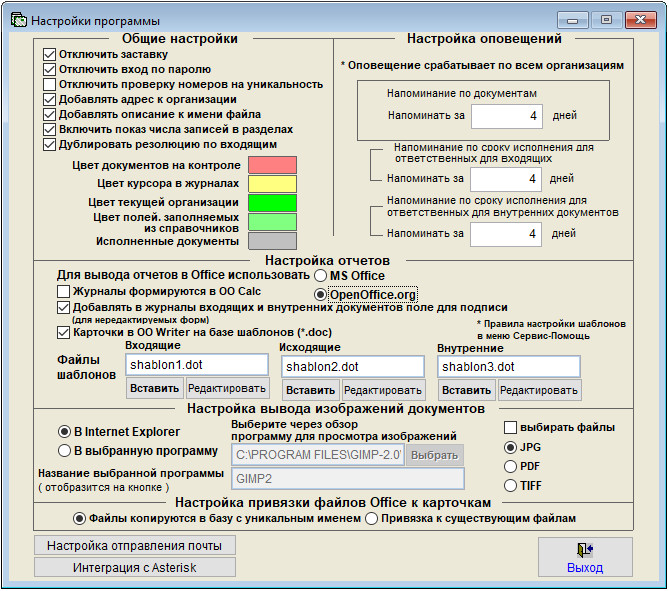Choose TIFF image format option
The image size is (669, 591).
pos(510,486)
